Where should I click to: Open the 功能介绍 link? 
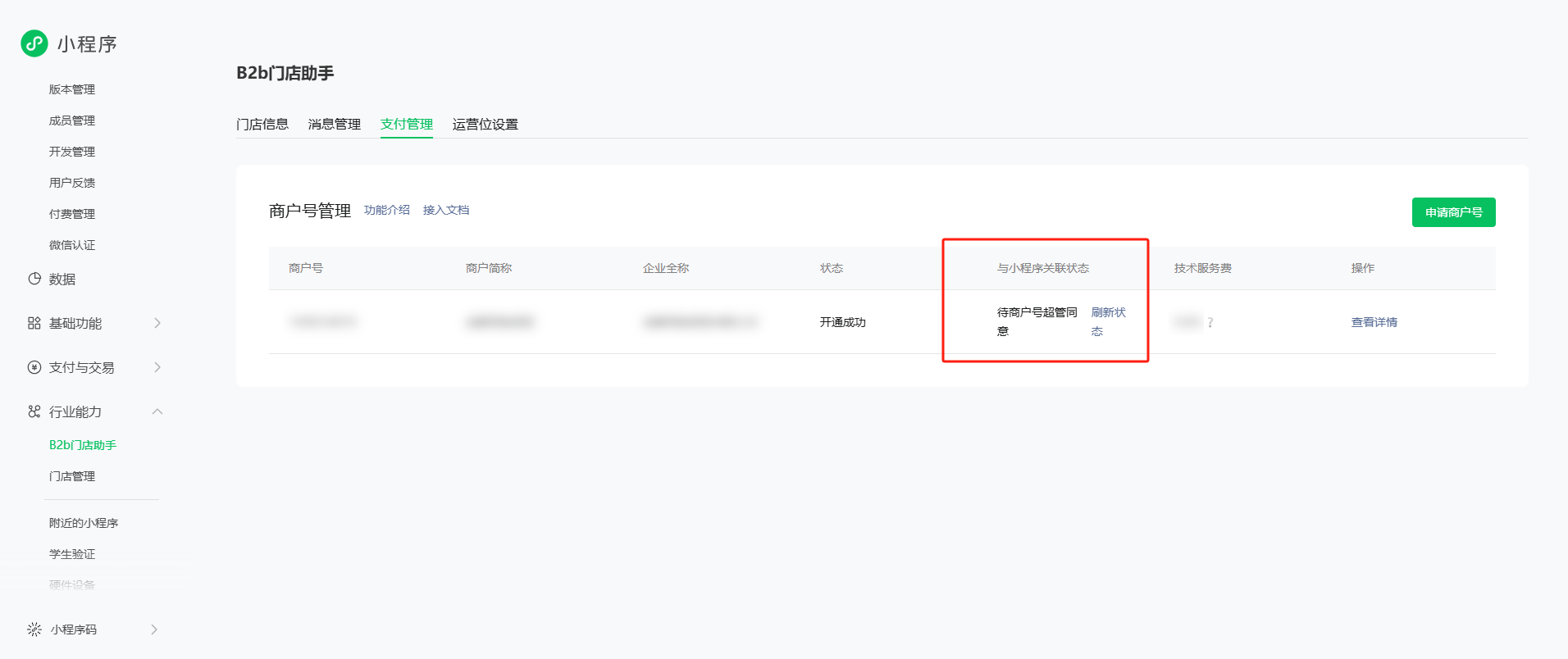click(387, 210)
